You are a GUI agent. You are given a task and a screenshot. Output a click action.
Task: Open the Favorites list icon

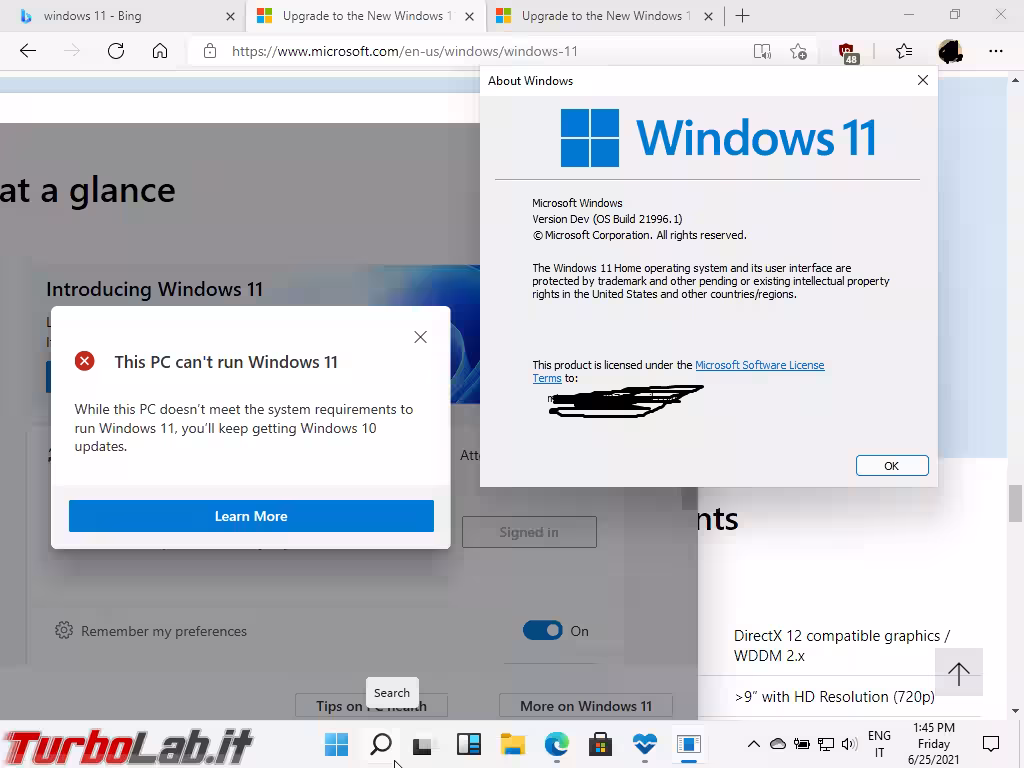tap(904, 51)
